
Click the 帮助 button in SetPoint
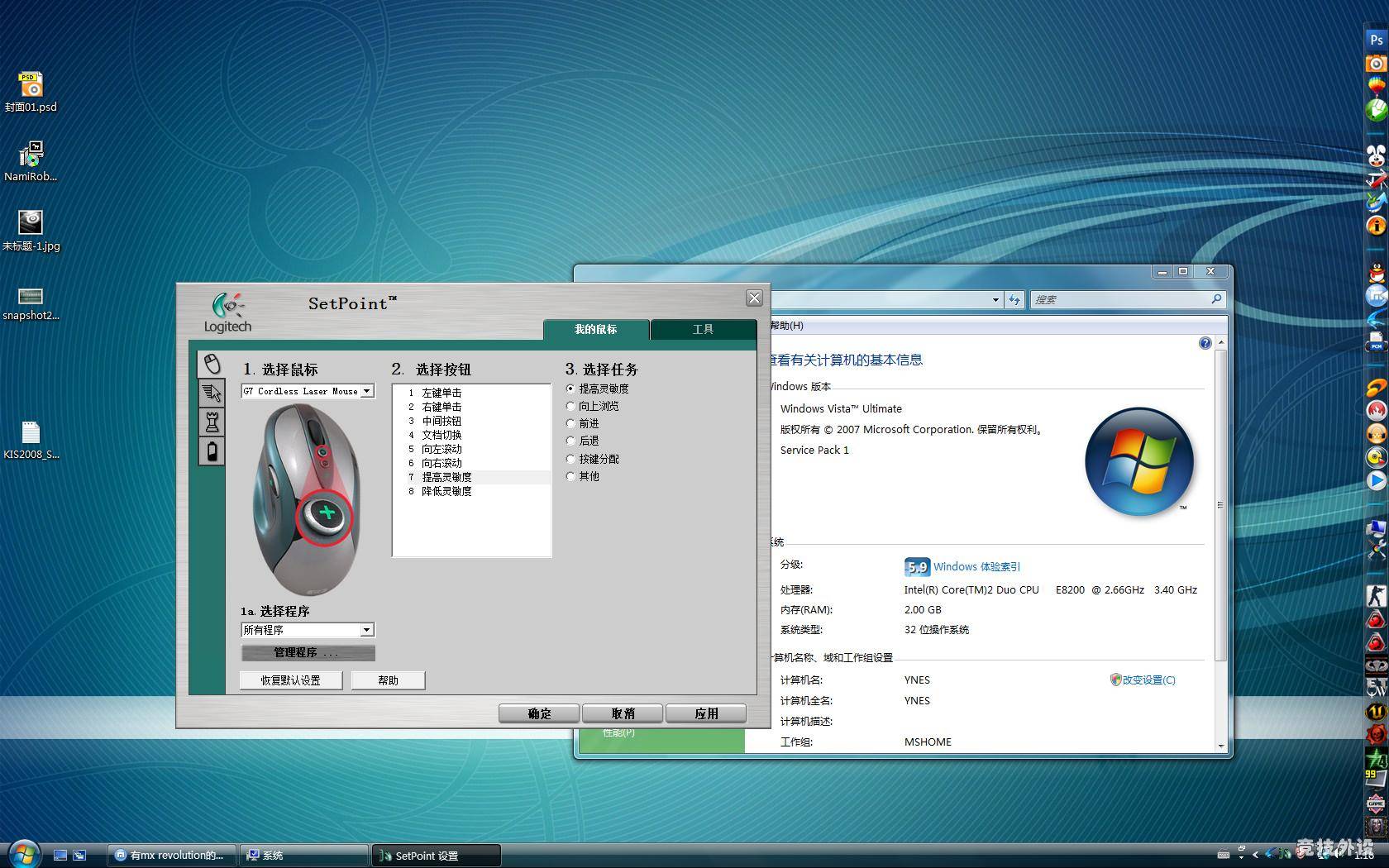click(x=389, y=680)
